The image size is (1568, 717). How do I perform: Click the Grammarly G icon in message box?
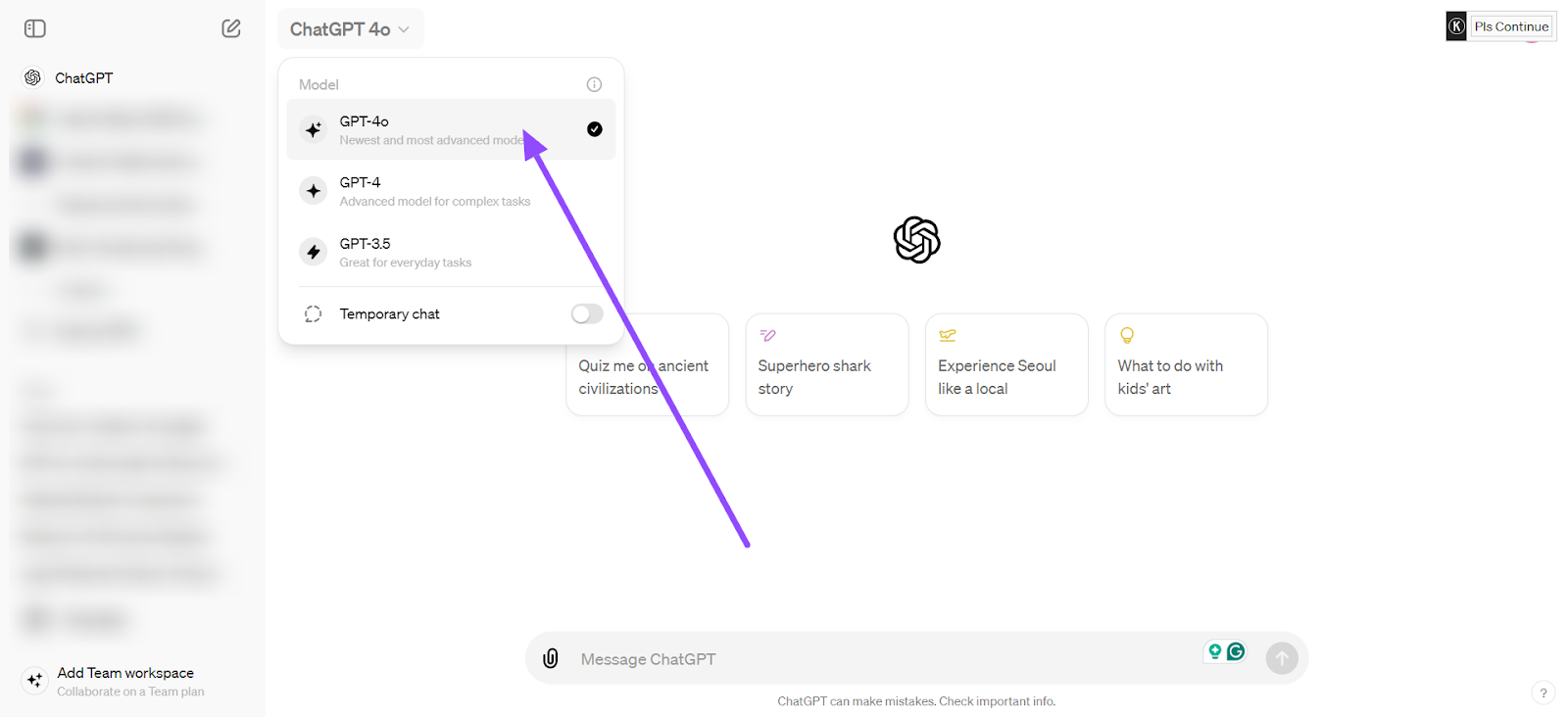[x=1236, y=651]
